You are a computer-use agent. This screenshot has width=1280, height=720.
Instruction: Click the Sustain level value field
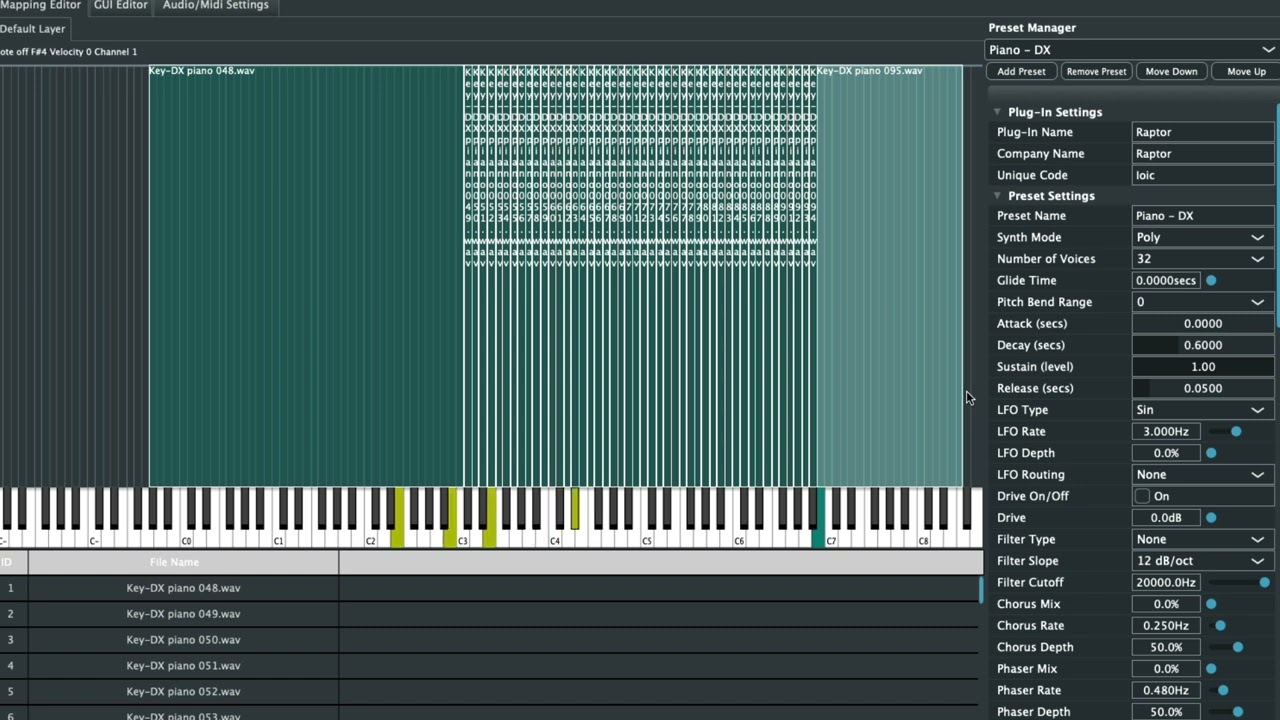[1204, 367]
